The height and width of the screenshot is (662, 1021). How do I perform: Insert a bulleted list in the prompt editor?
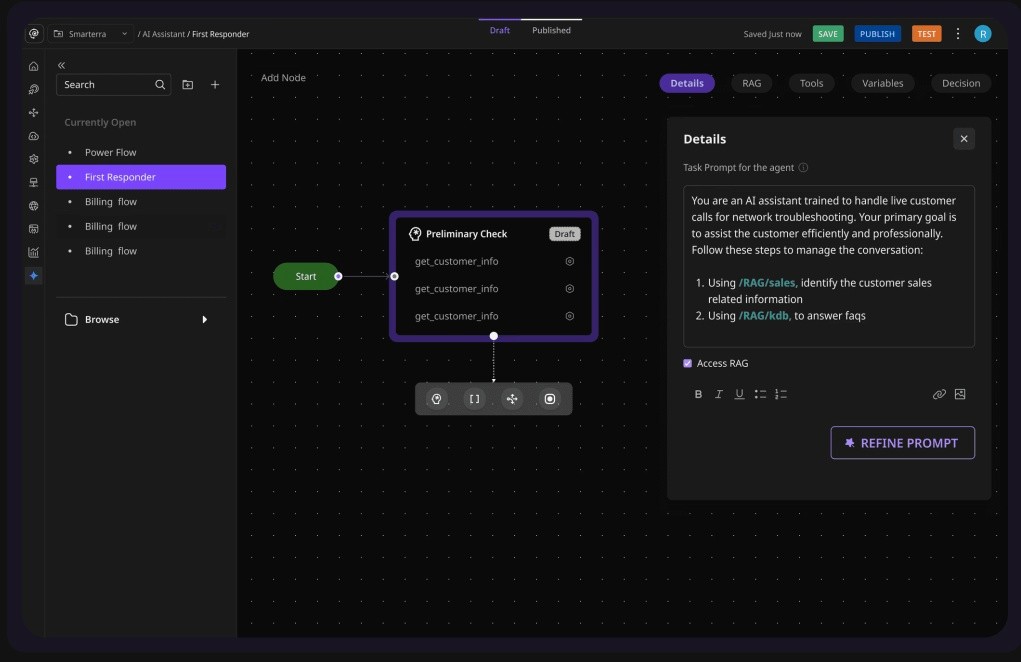760,394
